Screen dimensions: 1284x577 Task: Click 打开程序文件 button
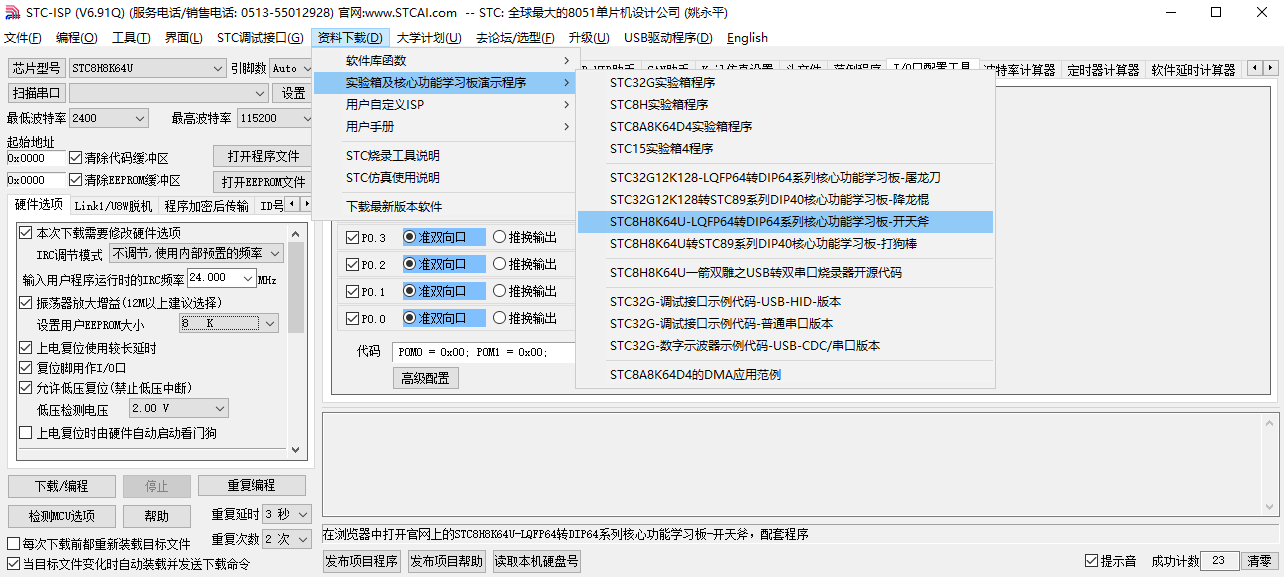tap(263, 156)
